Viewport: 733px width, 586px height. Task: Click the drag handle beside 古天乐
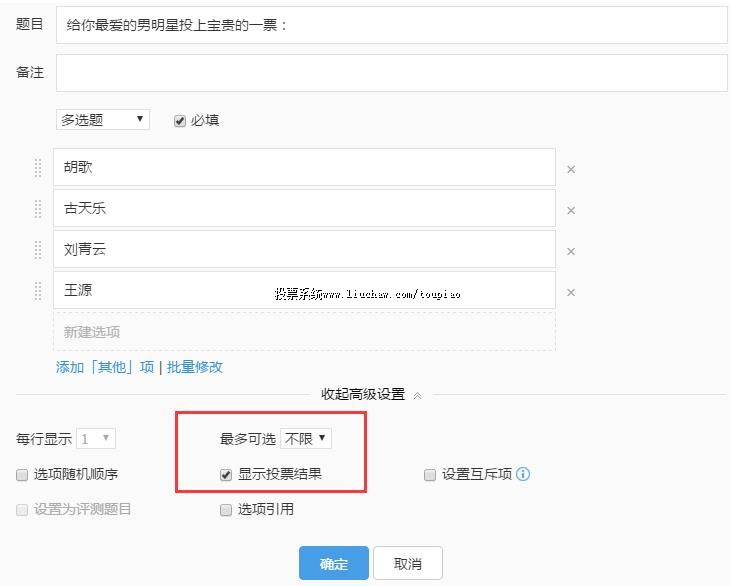pos(39,209)
